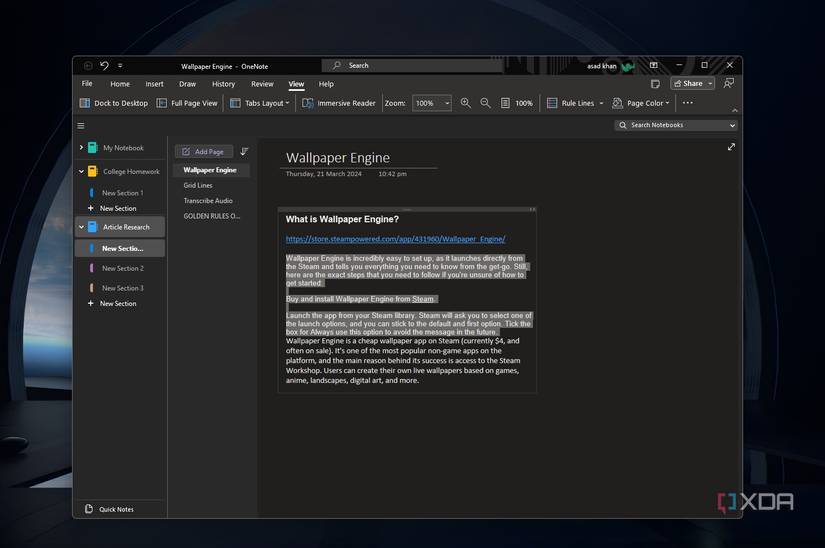Select Article Research notebook
This screenshot has height=548, width=825.
tap(125, 227)
